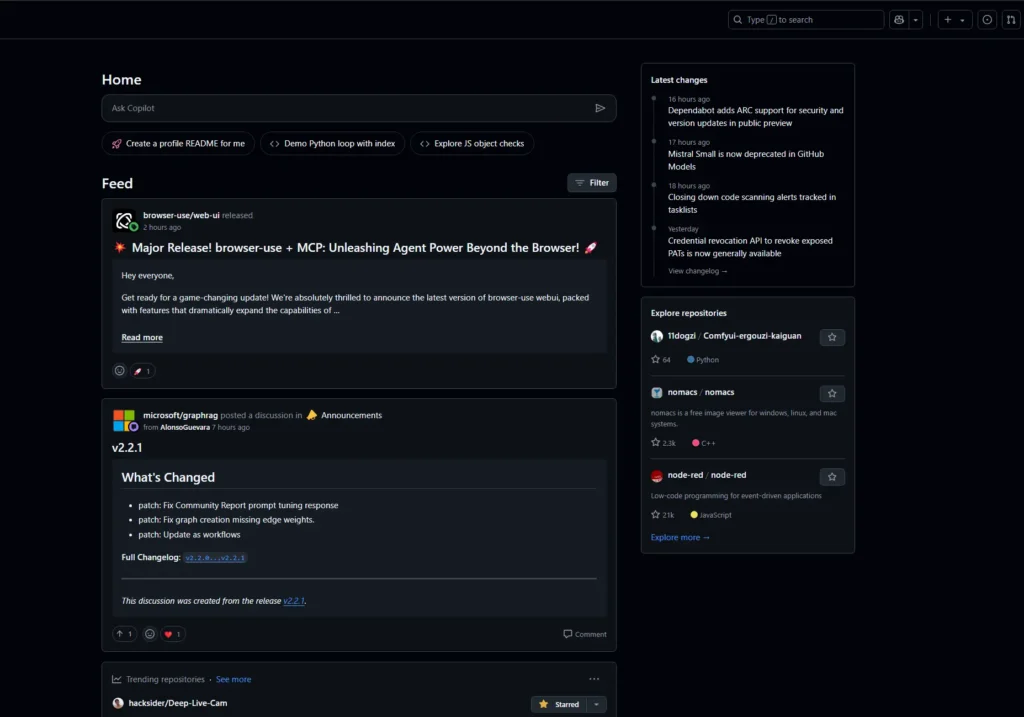Open the 'Major Release! browser-use + MCP' title
The height and width of the screenshot is (717, 1024).
tap(355, 248)
